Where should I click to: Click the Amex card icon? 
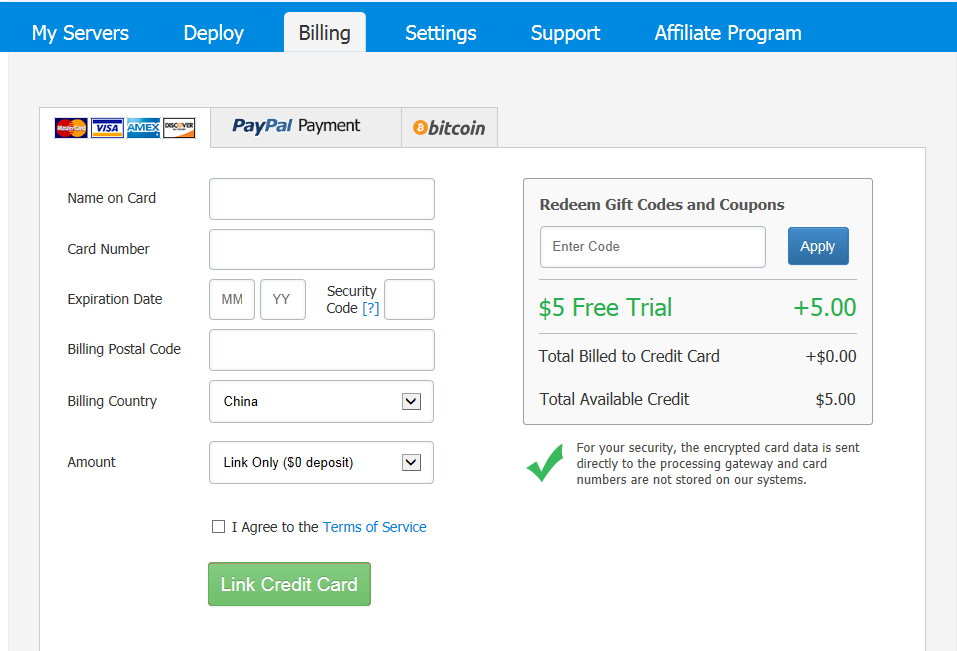143,128
